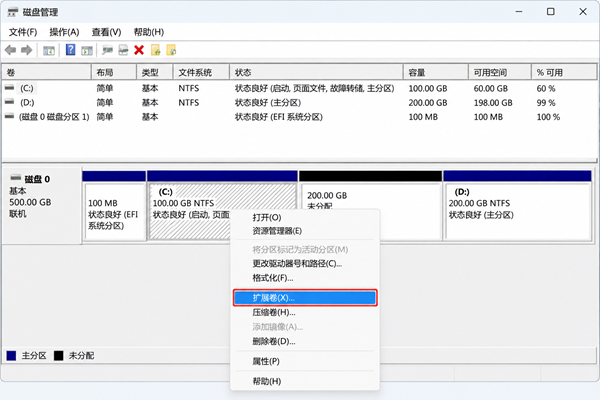Click the 布局 column header

[114, 72]
